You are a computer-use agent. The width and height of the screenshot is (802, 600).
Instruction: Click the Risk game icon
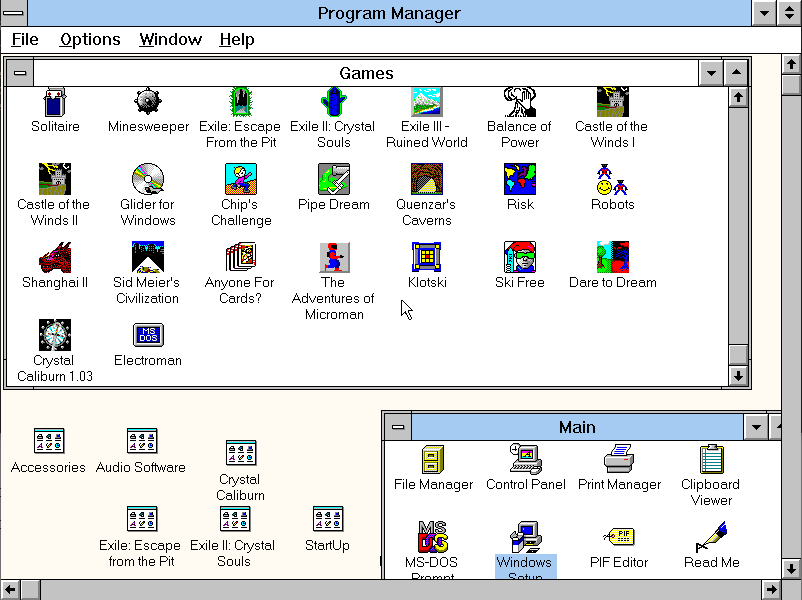[x=520, y=179]
